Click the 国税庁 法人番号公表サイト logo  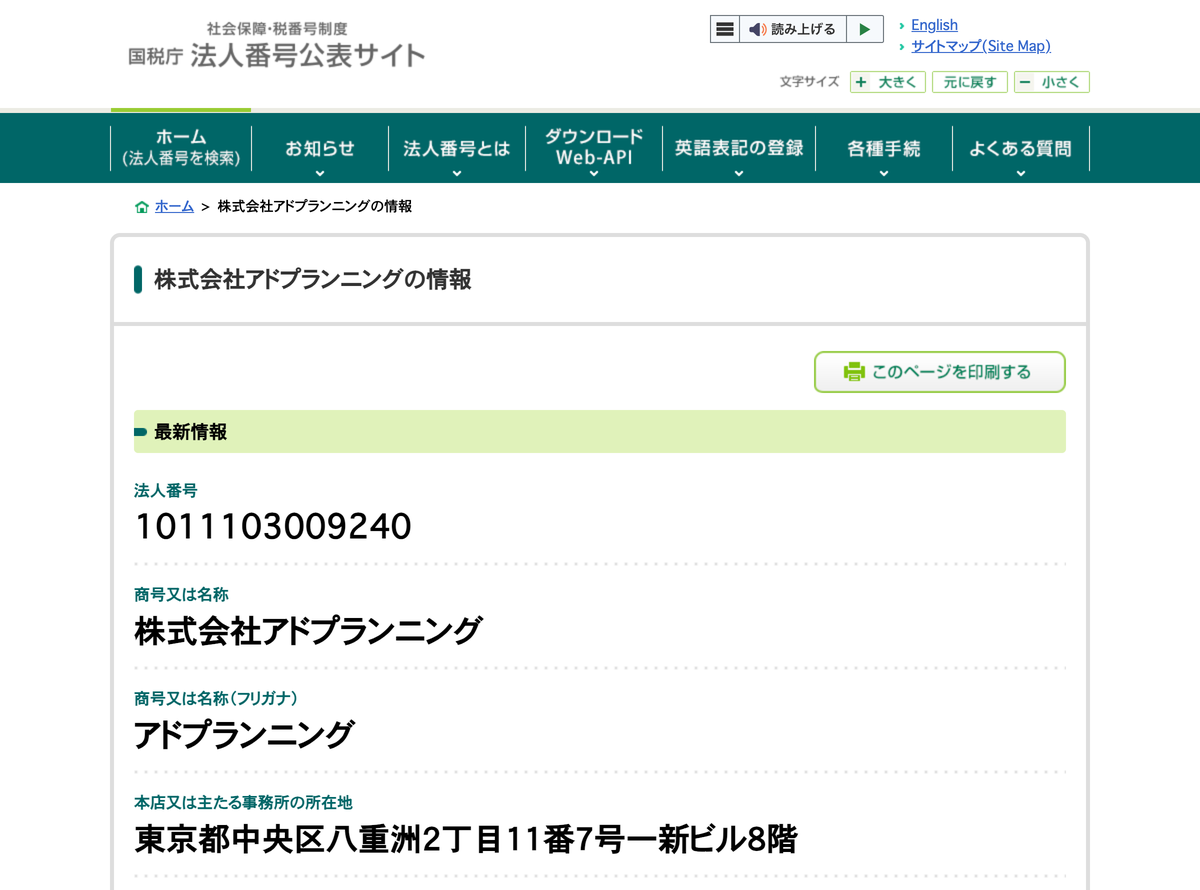277,46
